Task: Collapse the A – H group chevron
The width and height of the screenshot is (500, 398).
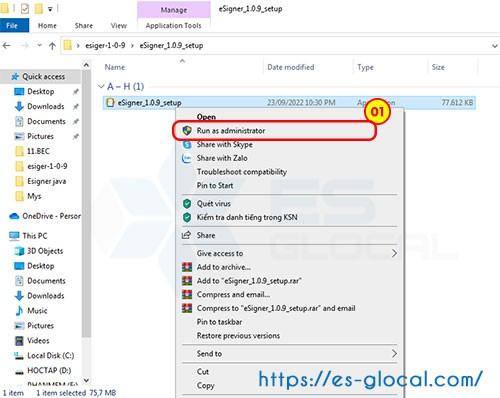Action: click(x=101, y=86)
